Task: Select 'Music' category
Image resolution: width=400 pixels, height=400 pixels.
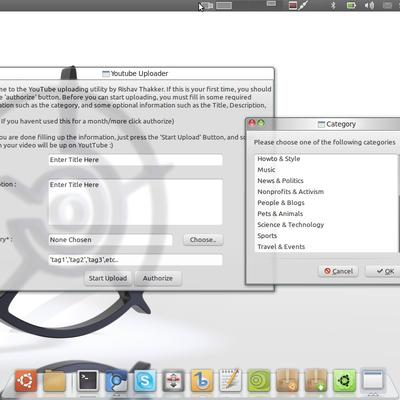Action: 327,170
